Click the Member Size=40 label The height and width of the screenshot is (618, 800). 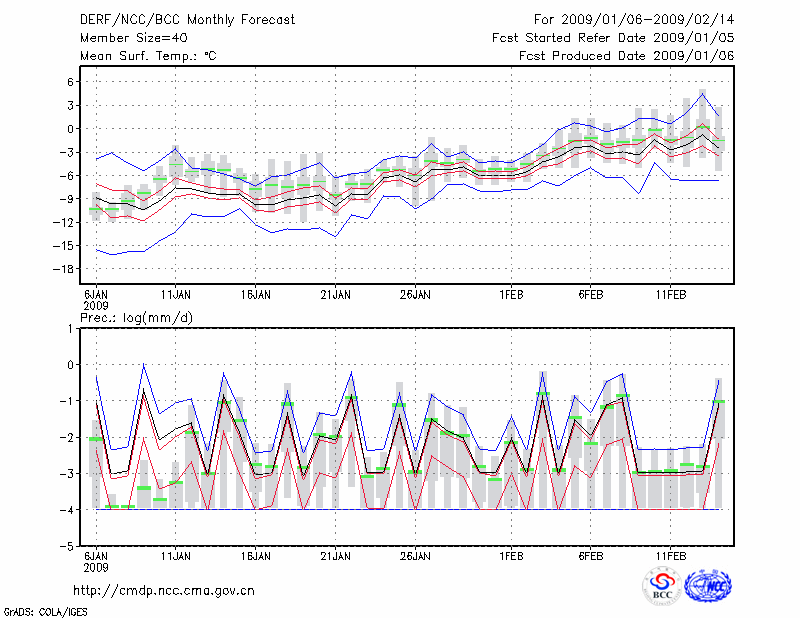[x=127, y=38]
